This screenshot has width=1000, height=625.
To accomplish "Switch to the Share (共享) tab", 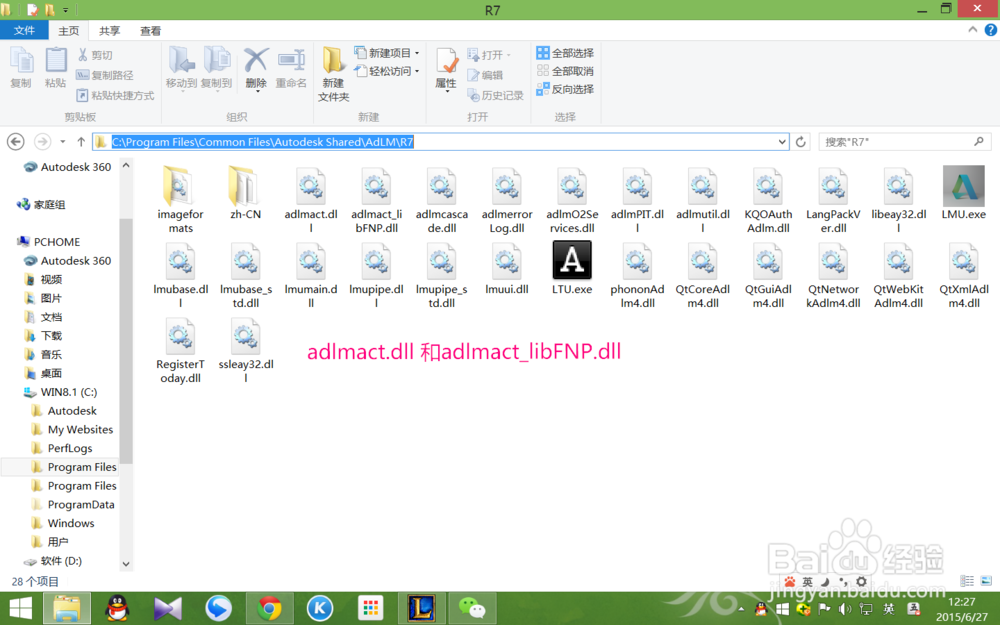I will (110, 31).
